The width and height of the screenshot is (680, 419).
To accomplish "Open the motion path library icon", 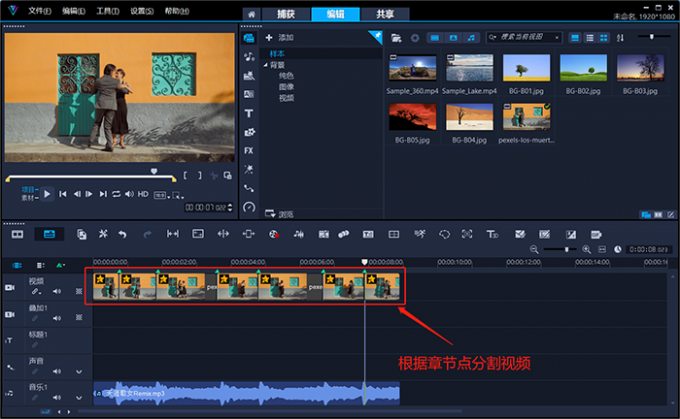I will tap(249, 188).
